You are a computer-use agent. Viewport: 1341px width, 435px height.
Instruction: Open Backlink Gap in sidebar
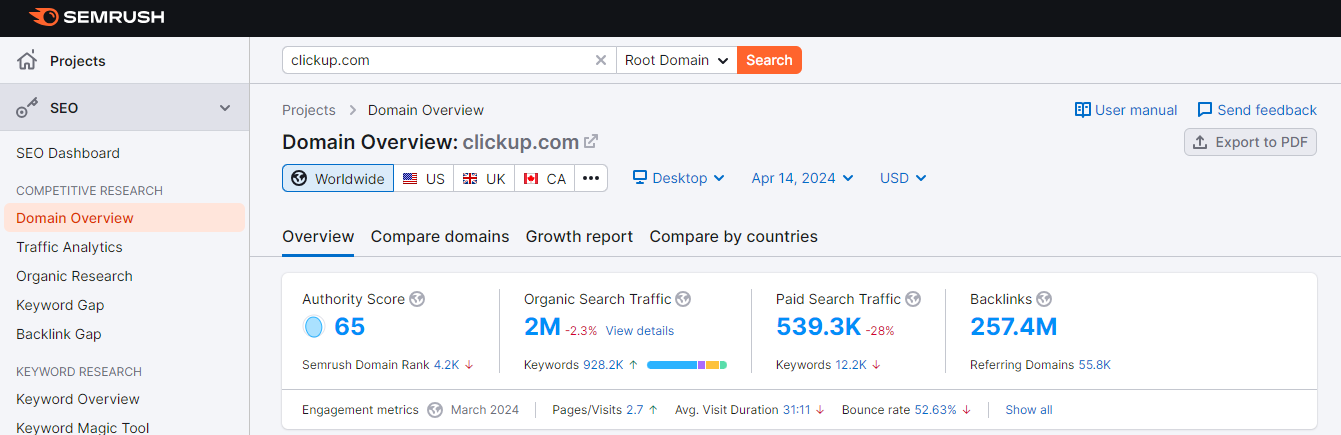58,334
